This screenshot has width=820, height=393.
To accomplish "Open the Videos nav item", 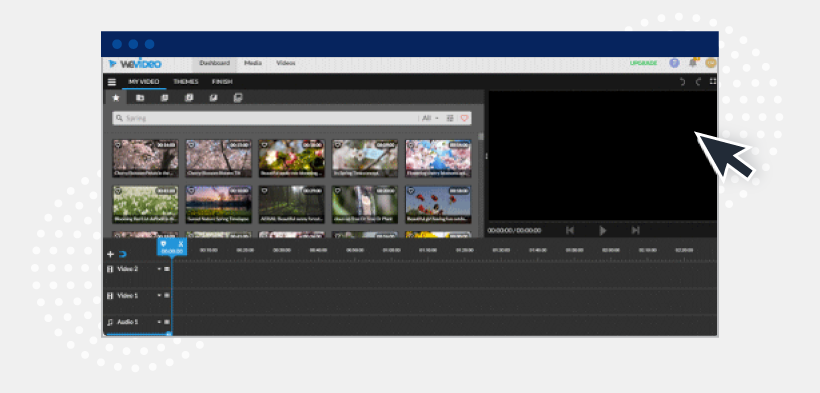I will (286, 63).
